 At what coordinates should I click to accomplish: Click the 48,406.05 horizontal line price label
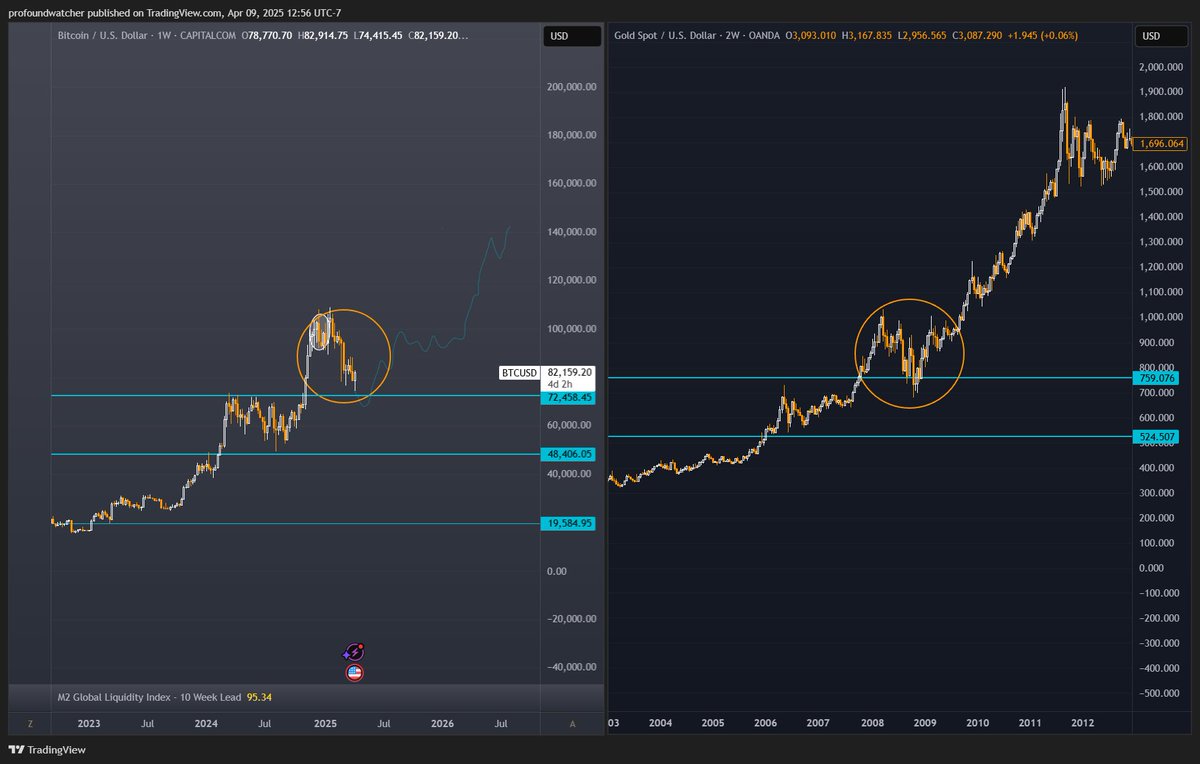click(x=570, y=454)
